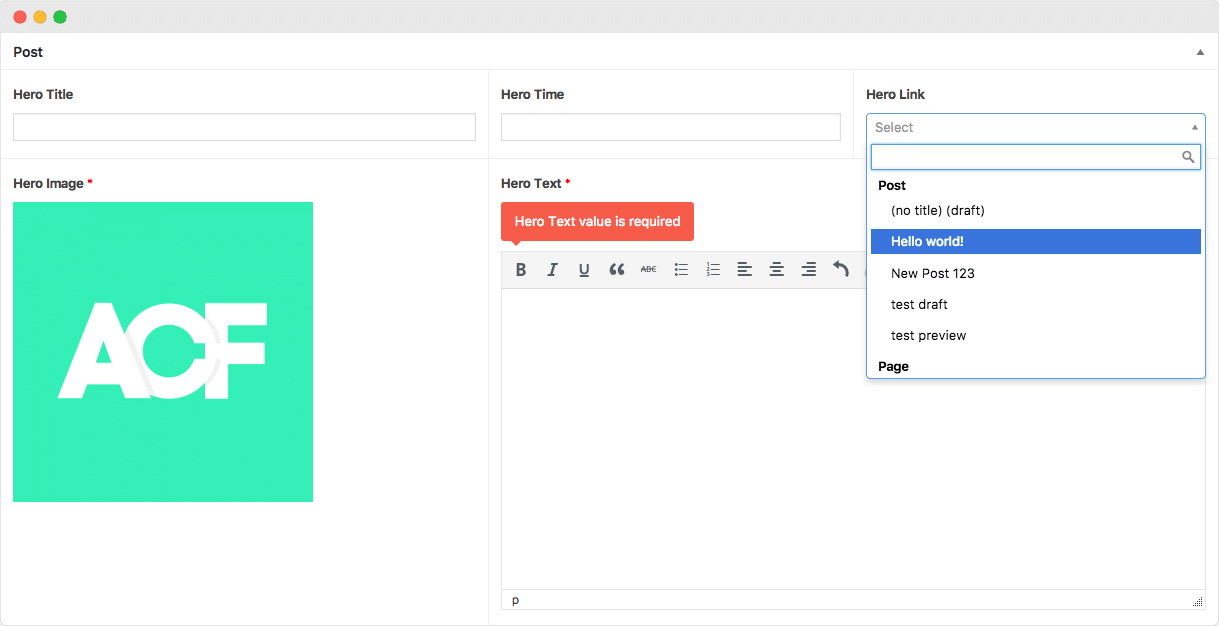Maximize window with green button

coord(60,17)
